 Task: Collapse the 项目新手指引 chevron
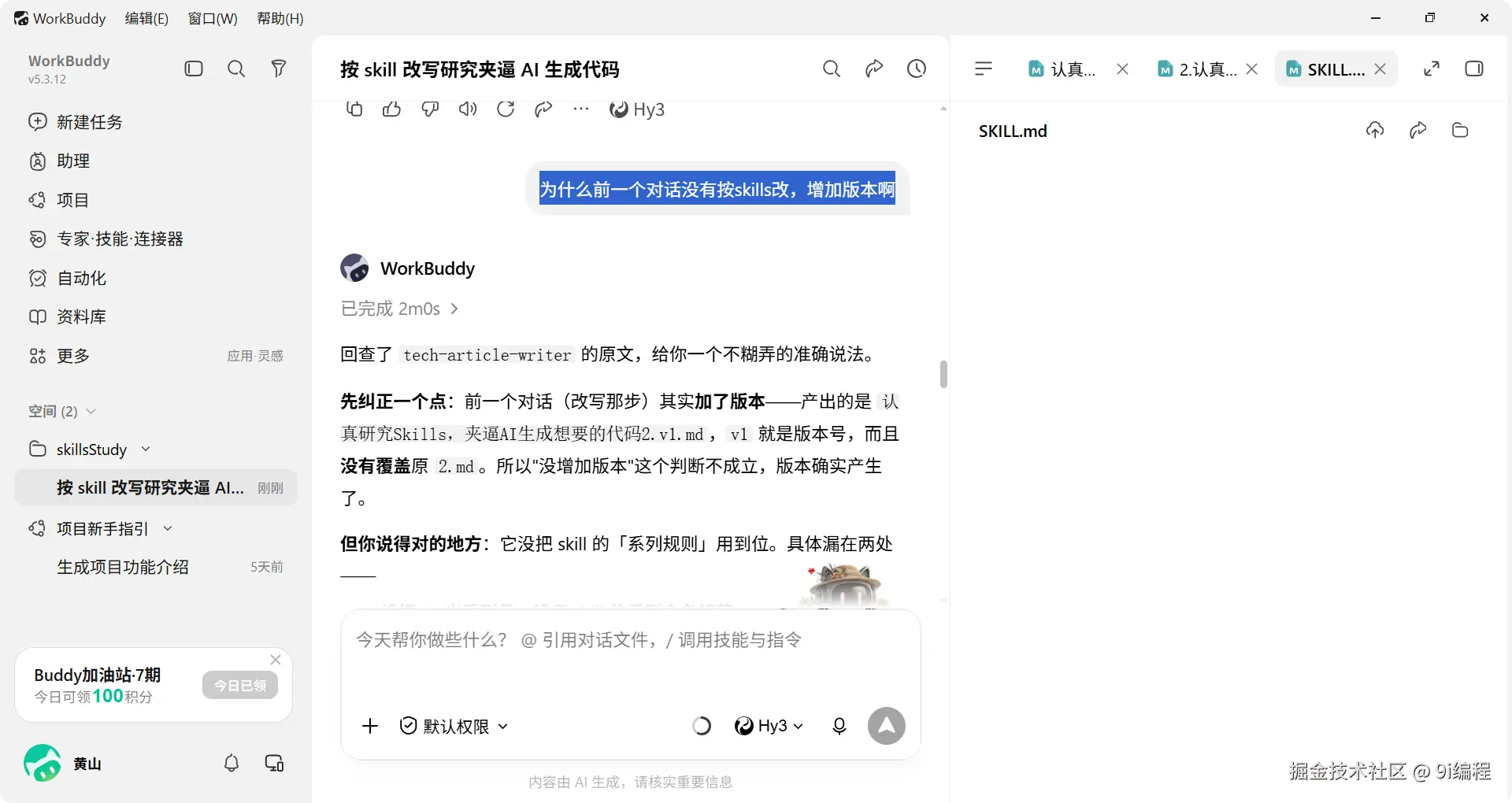[168, 528]
